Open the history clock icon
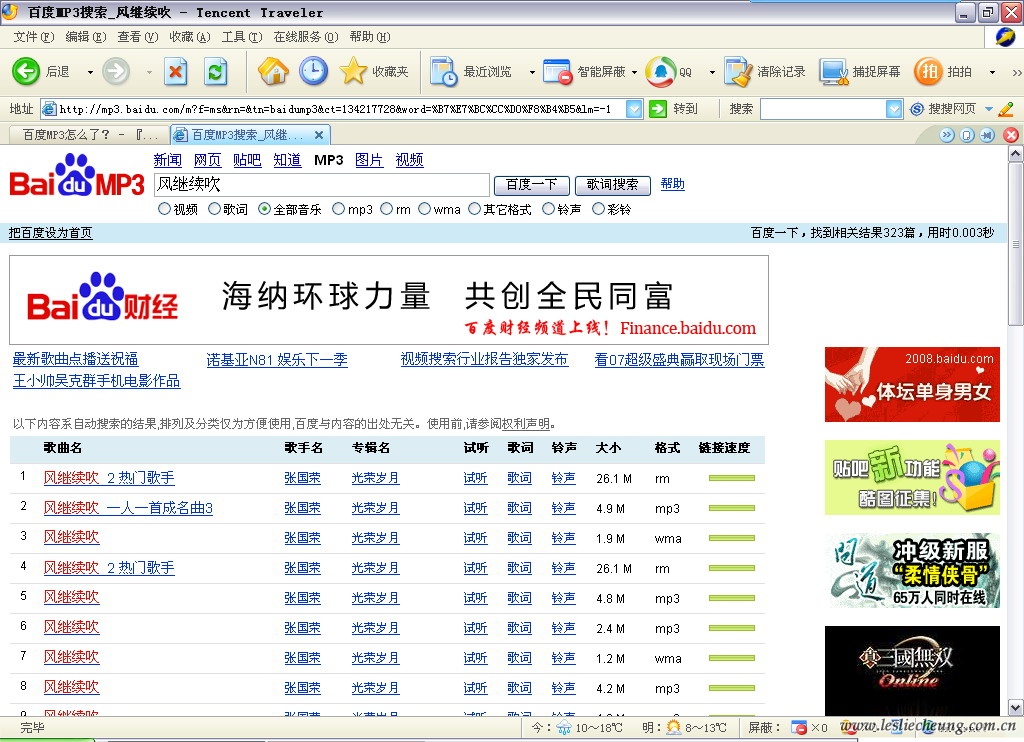Screen dimensions: 1024x742 (x=313, y=71)
